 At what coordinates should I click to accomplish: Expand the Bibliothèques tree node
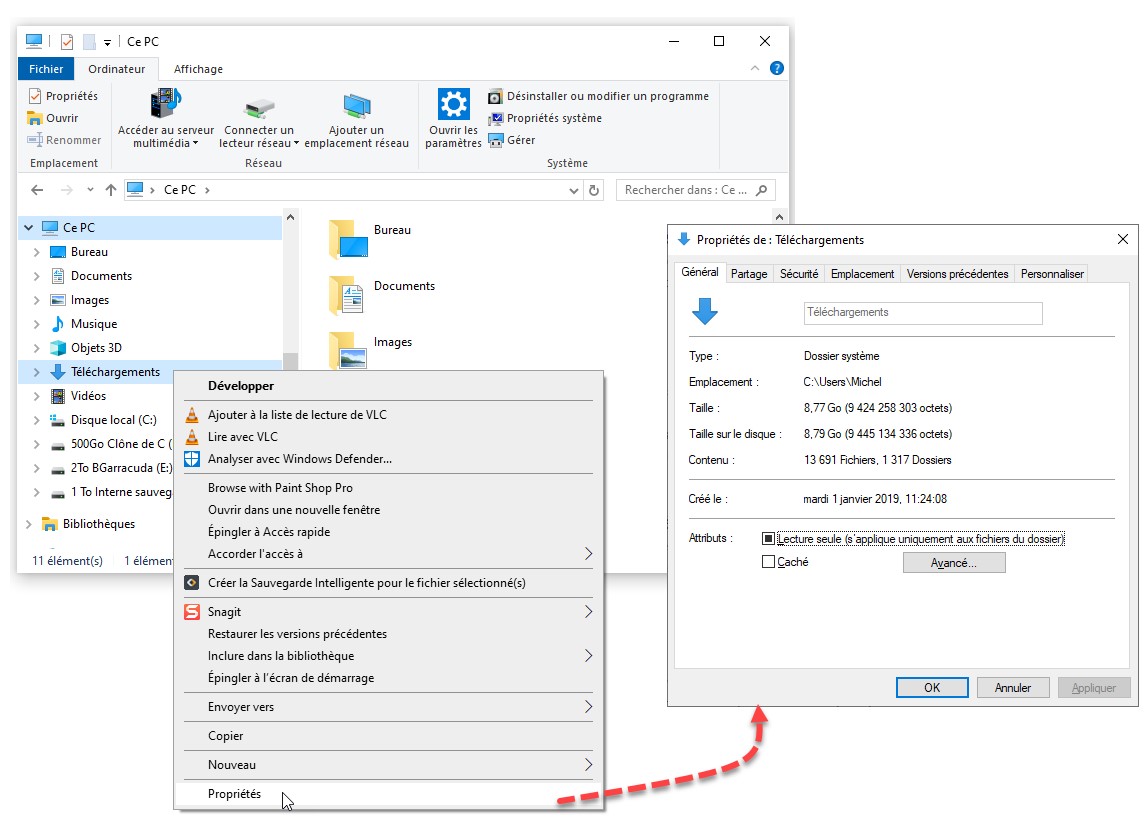click(x=29, y=524)
